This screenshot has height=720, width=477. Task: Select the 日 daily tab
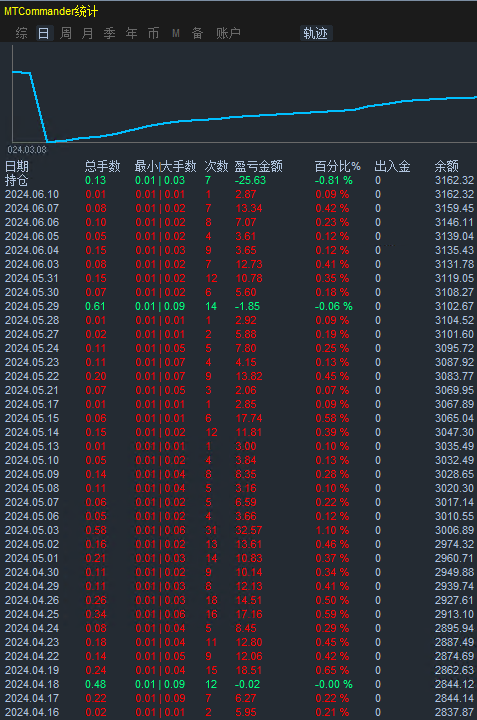point(44,33)
